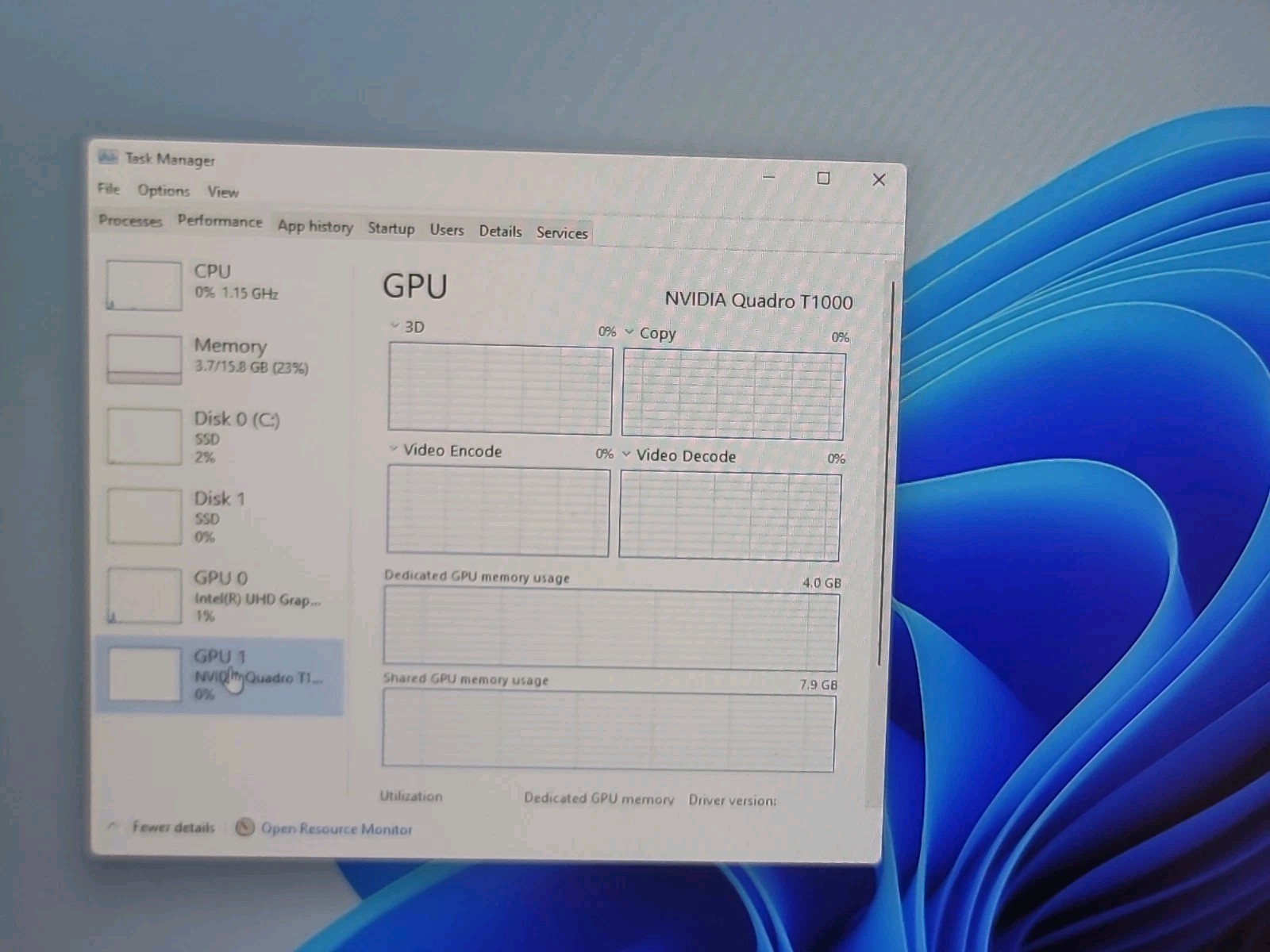Image resolution: width=1270 pixels, height=952 pixels.
Task: Open the Copy engine dropdown
Action: [629, 332]
